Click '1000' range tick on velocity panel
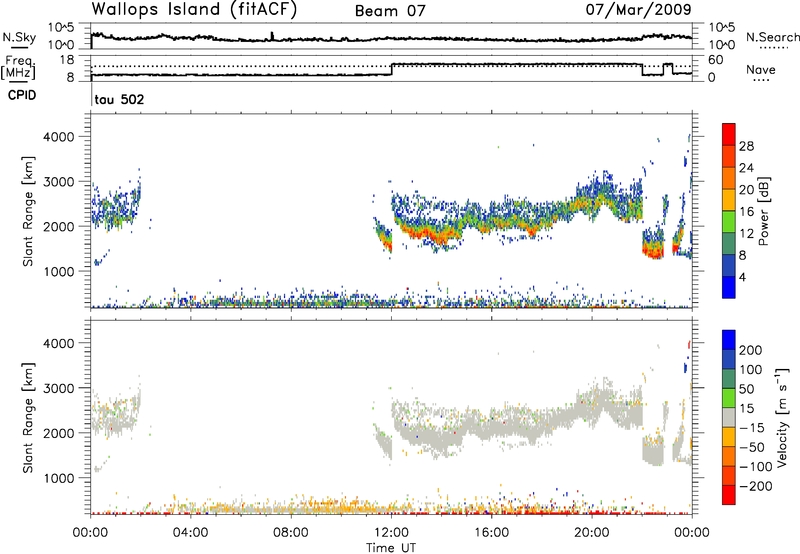This screenshot has width=800, height=554. tap(59, 478)
